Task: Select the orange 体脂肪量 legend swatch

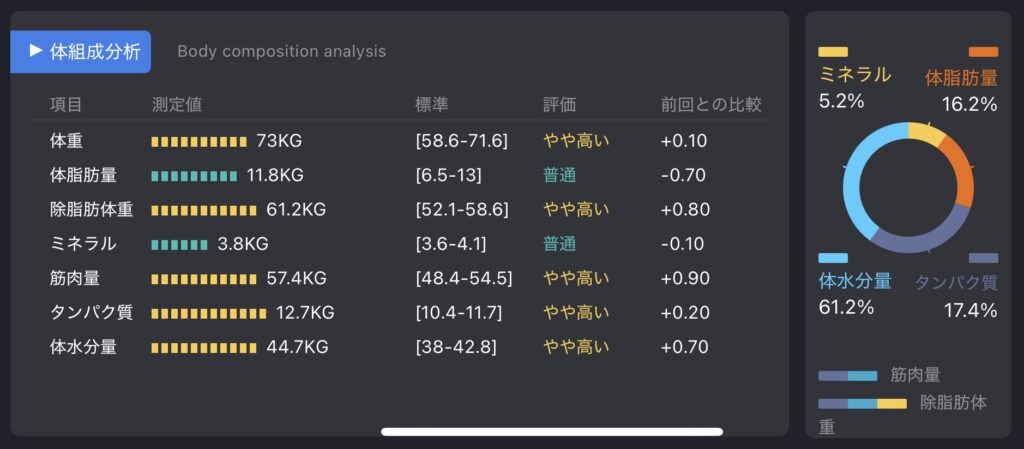Action: click(983, 52)
